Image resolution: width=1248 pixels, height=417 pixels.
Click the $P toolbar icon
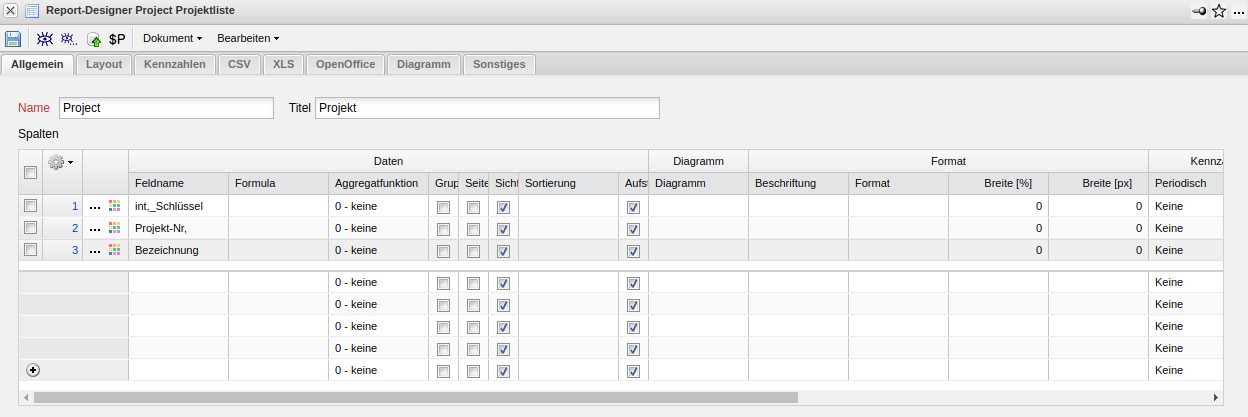(117, 39)
